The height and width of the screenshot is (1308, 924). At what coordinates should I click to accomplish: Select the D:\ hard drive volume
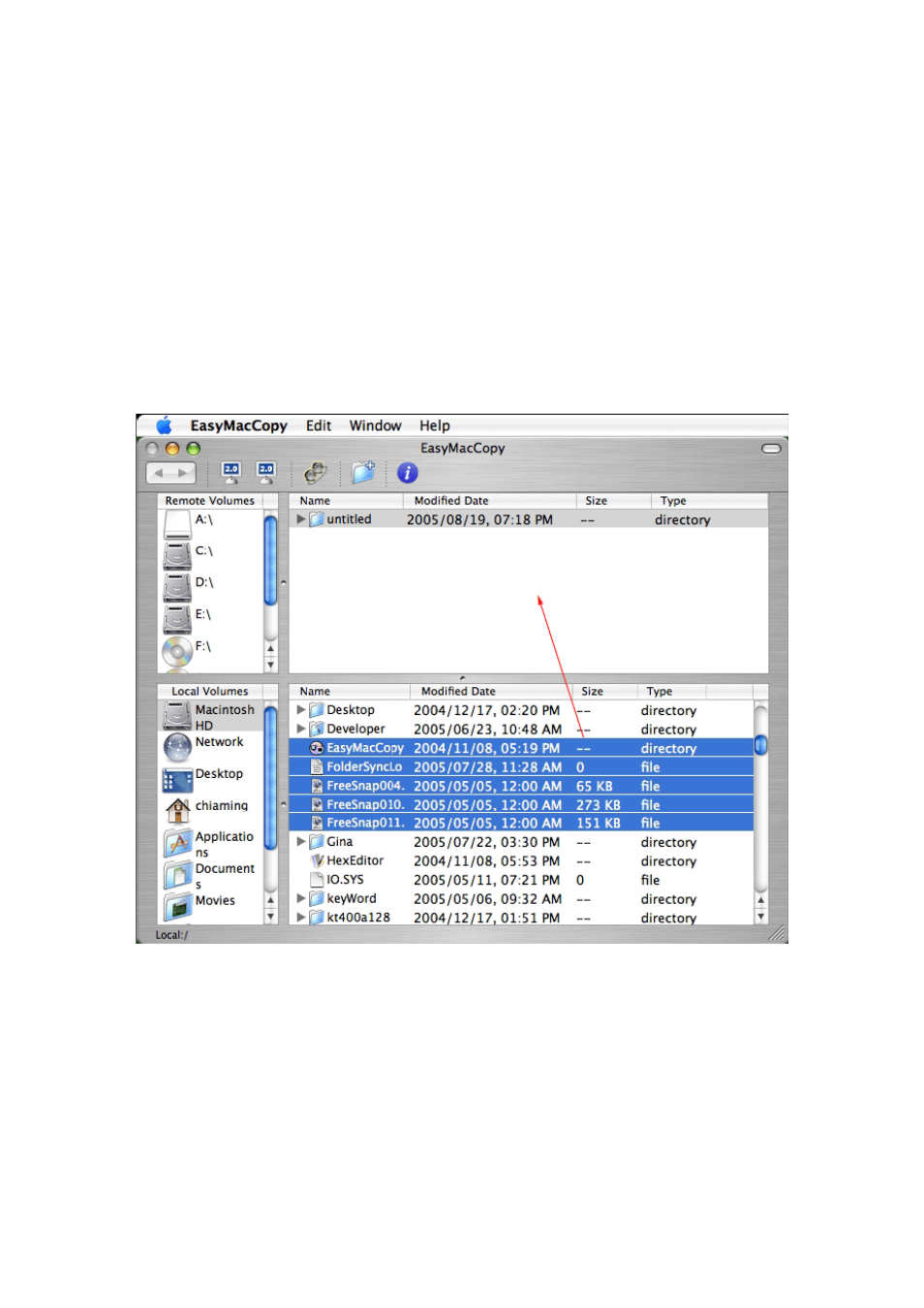coord(178,587)
